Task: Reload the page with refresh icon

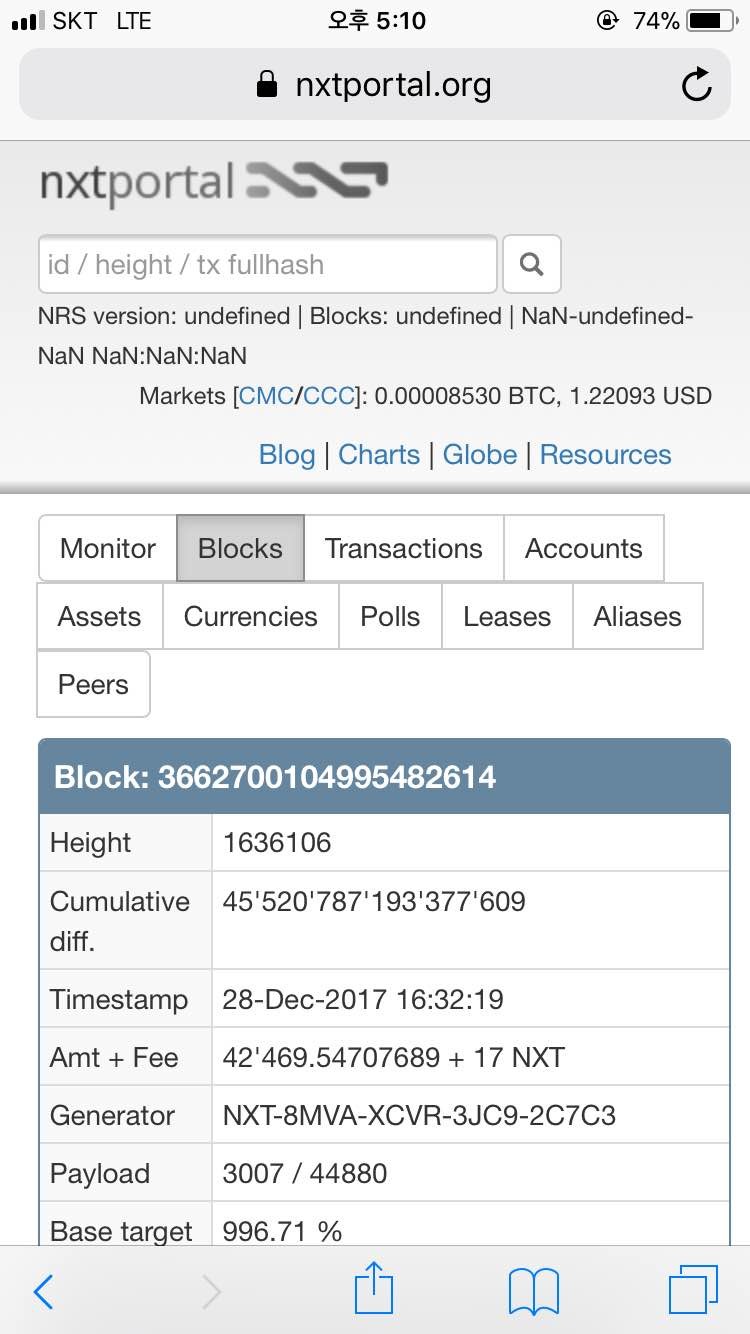Action: coord(696,86)
